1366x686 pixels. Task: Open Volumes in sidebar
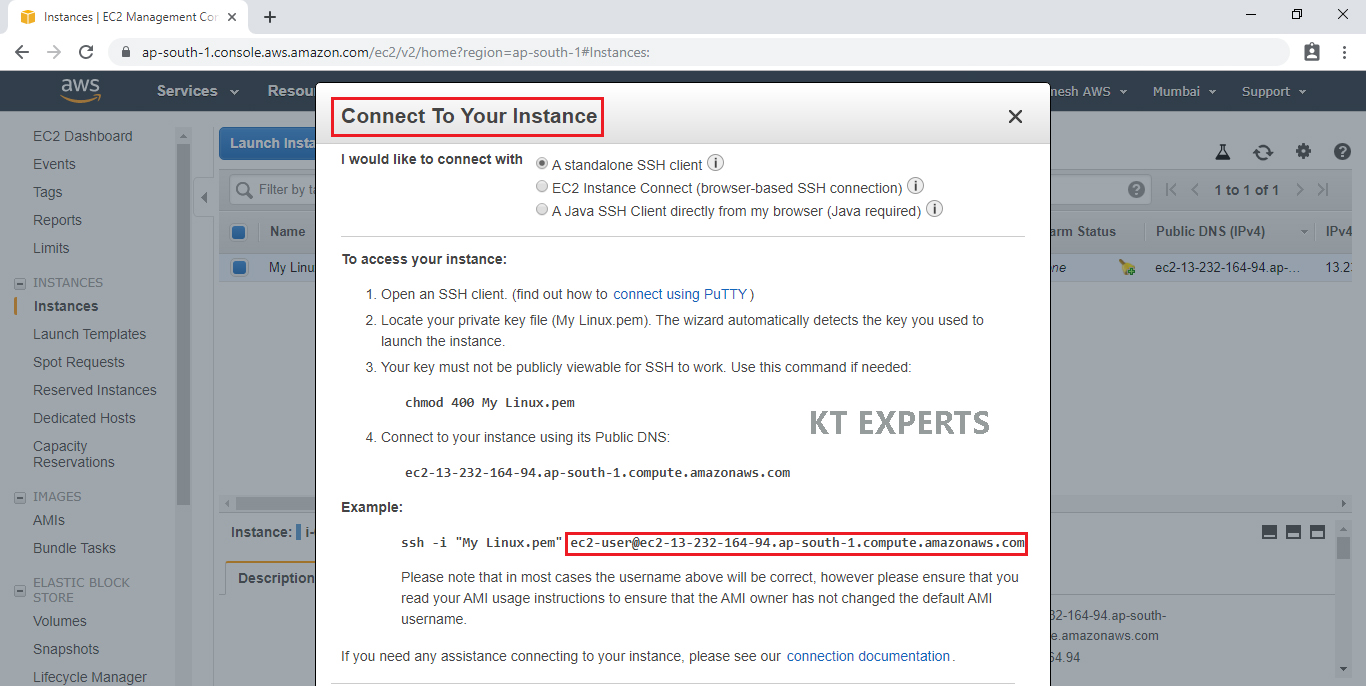click(x=60, y=621)
